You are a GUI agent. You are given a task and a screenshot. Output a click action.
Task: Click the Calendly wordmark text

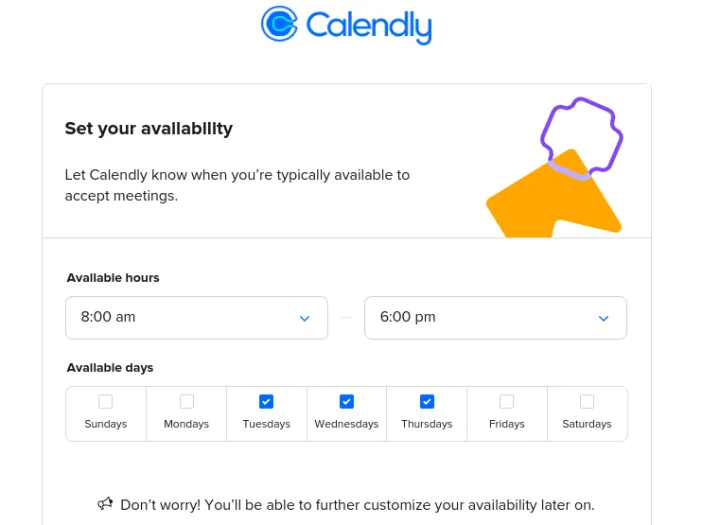coord(368,25)
